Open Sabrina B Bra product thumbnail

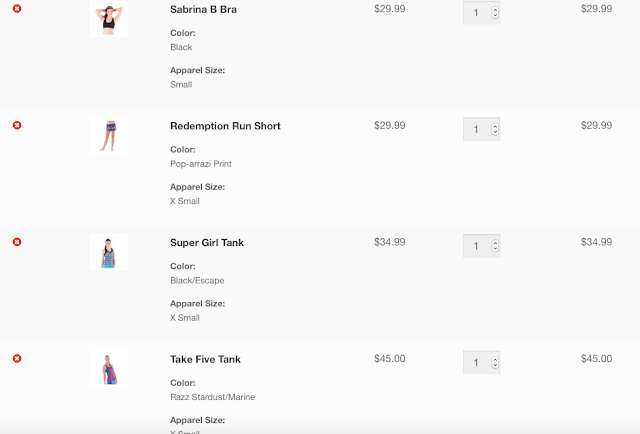point(108,19)
